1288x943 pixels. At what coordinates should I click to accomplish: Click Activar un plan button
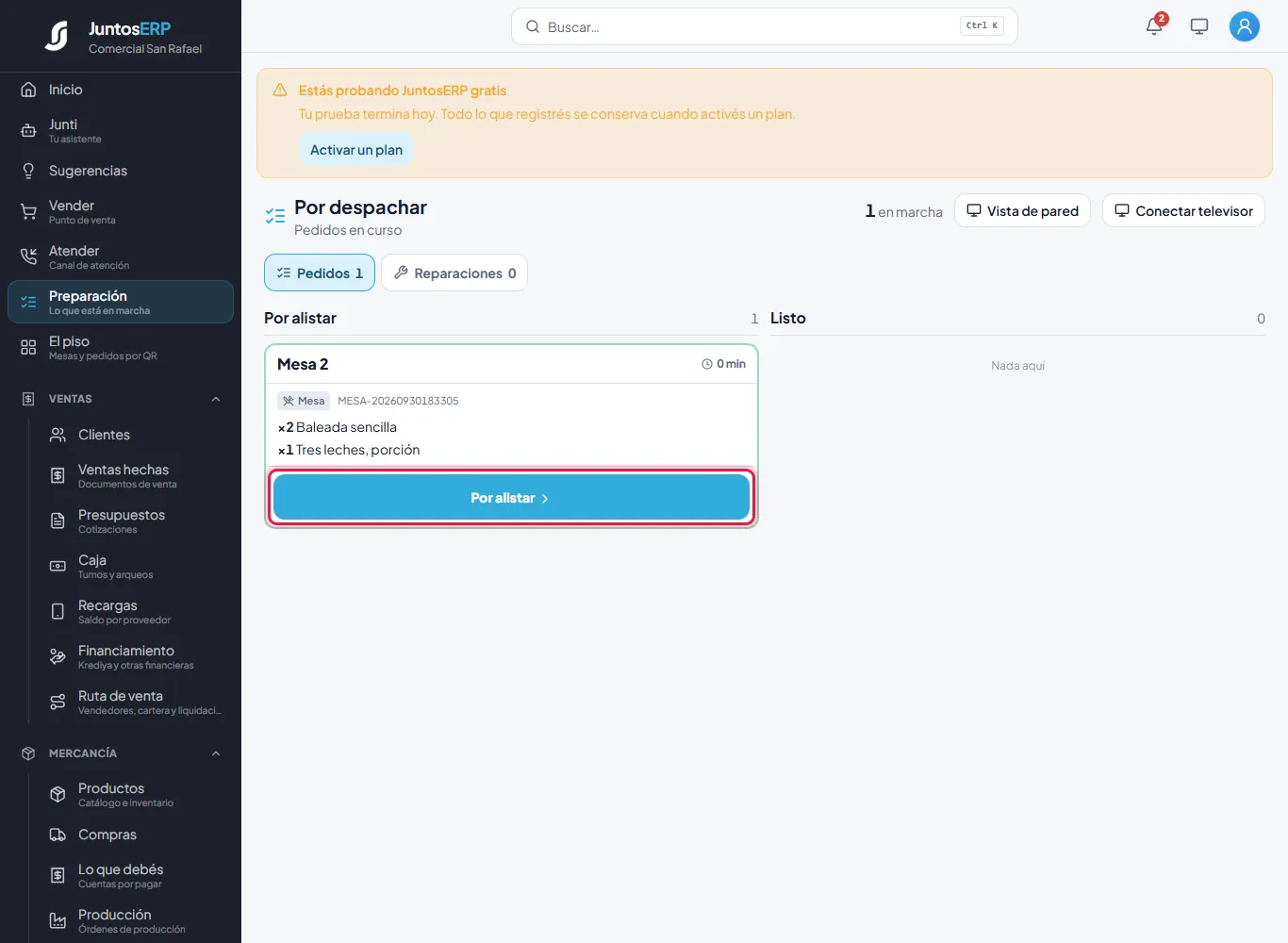click(356, 150)
